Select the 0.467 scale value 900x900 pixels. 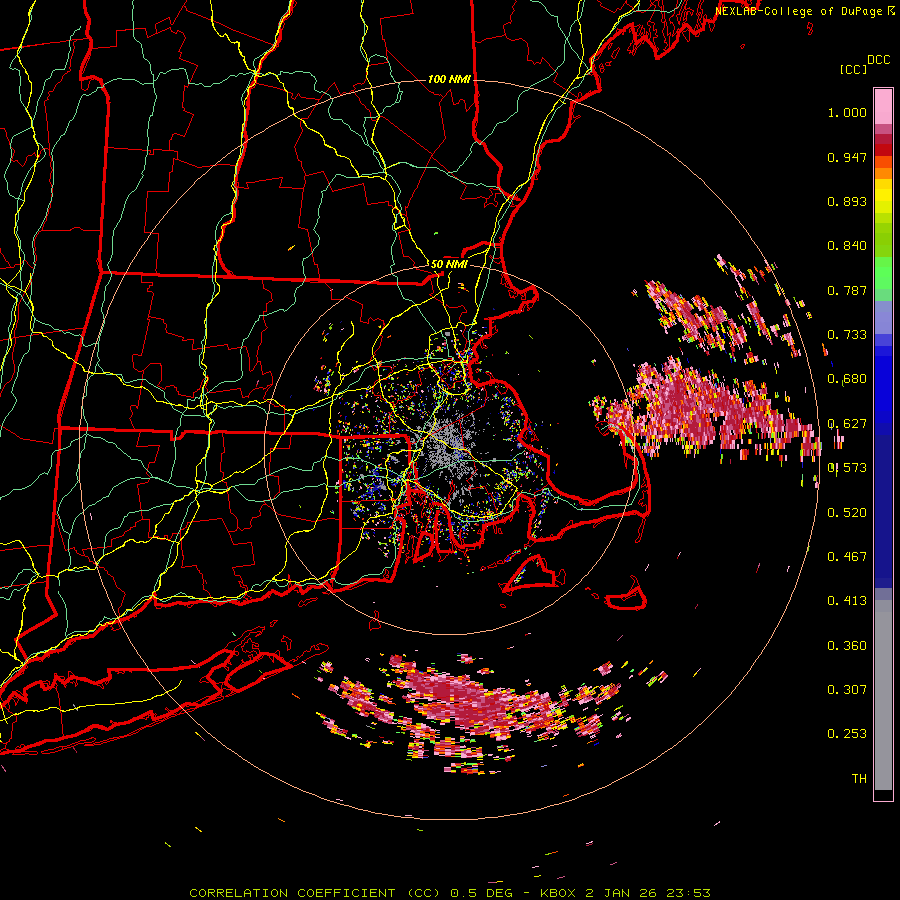pyautogui.click(x=847, y=557)
